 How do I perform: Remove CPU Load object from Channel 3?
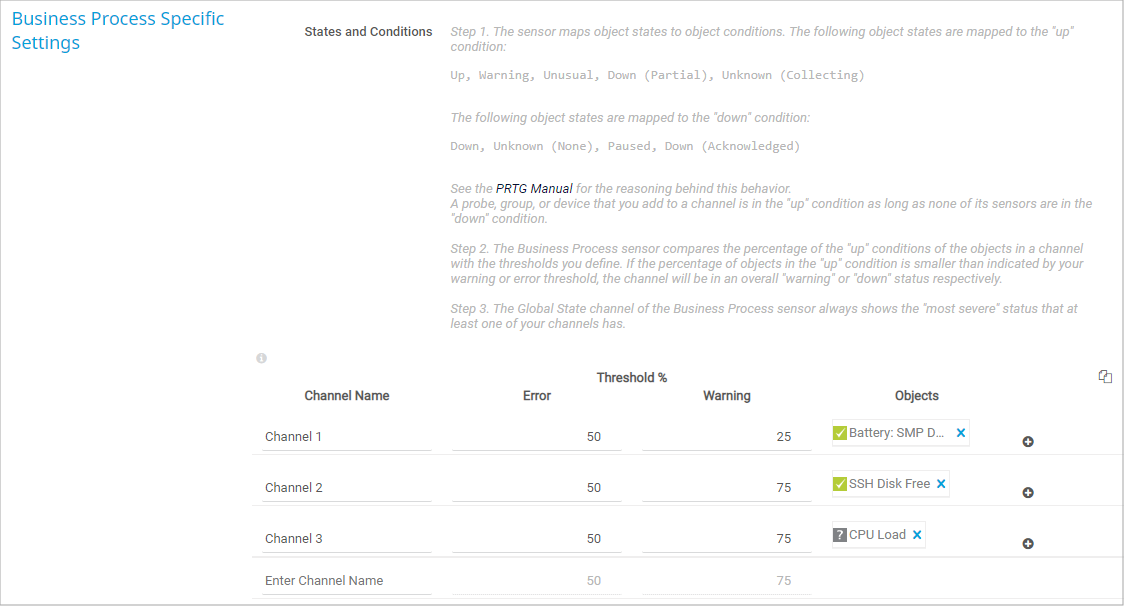coord(917,535)
